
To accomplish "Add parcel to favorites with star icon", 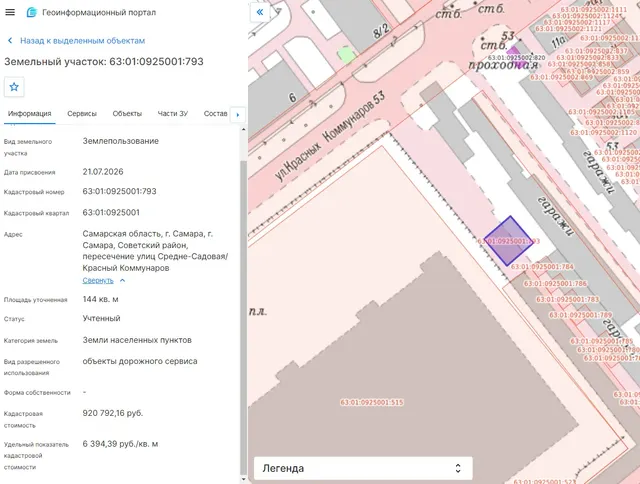I will [14, 87].
